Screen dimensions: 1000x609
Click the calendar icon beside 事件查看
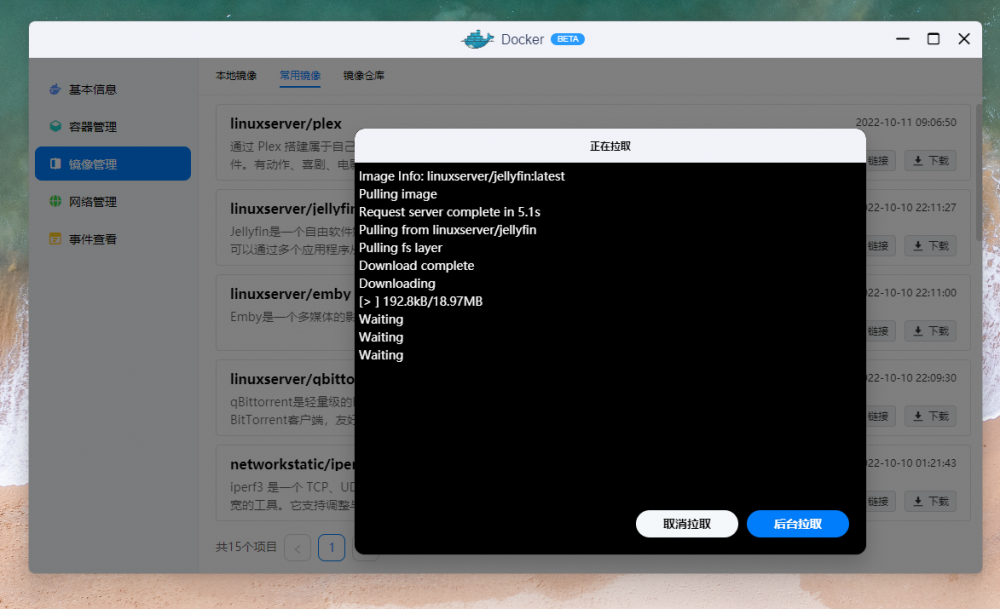pos(55,238)
